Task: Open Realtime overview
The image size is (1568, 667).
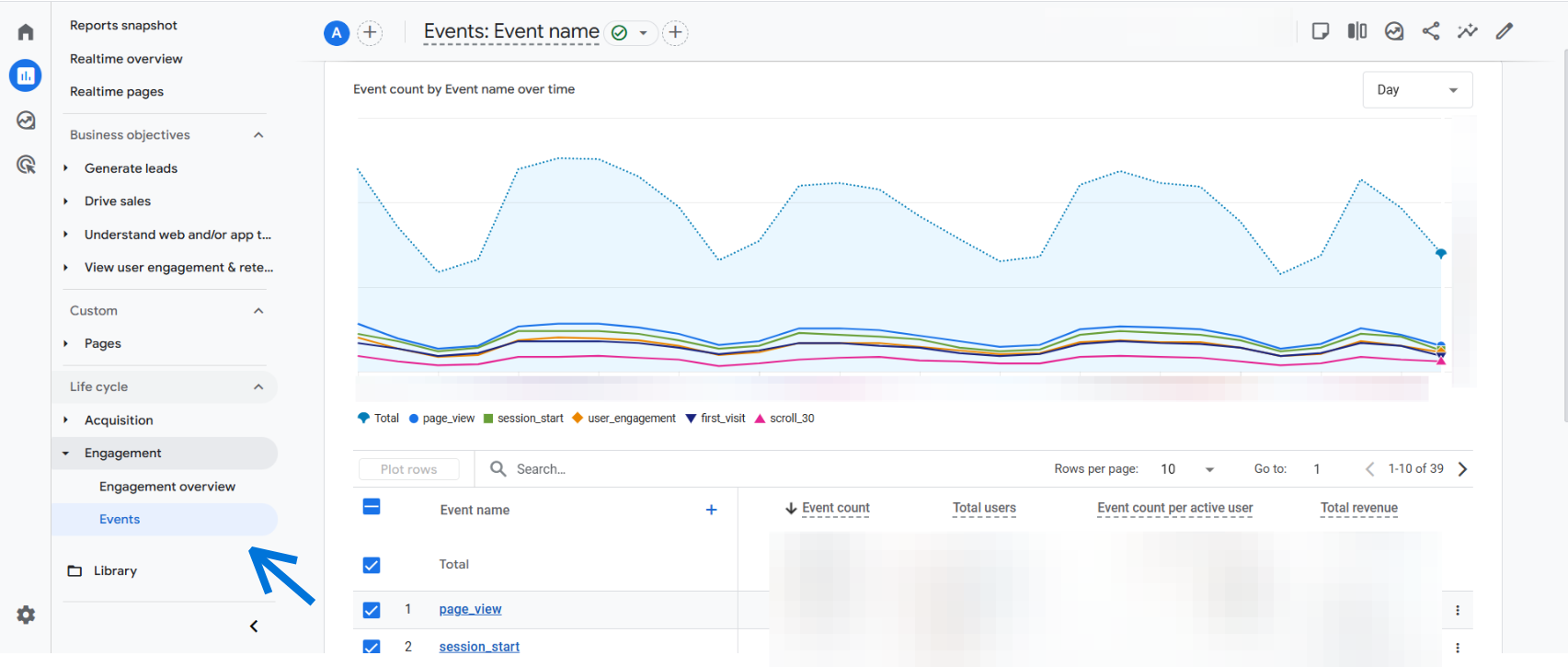Action: tap(126, 59)
